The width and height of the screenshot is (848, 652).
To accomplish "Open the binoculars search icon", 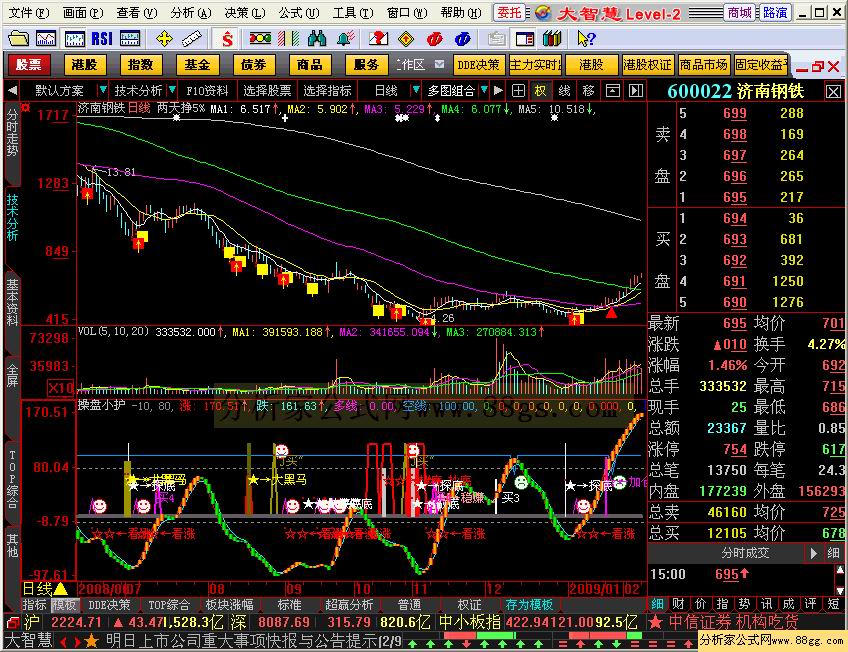I will pos(317,38).
